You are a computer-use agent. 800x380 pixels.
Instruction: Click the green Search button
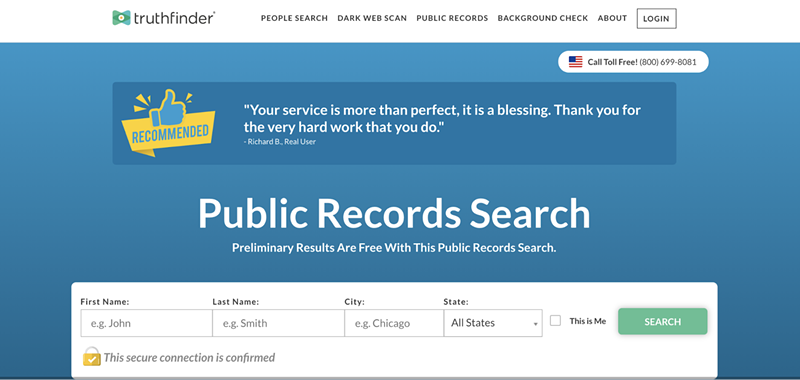point(663,321)
